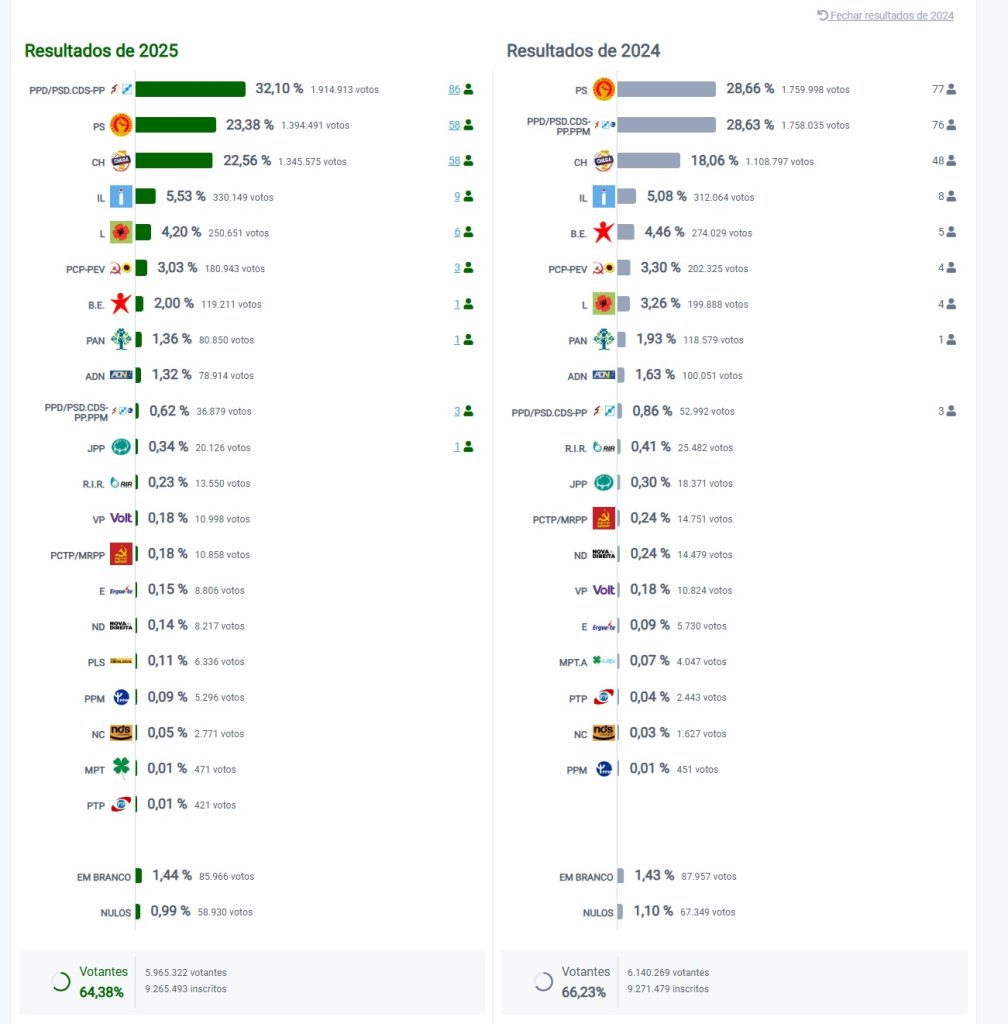Click the JPP logo in 2025 results

(x=121, y=447)
